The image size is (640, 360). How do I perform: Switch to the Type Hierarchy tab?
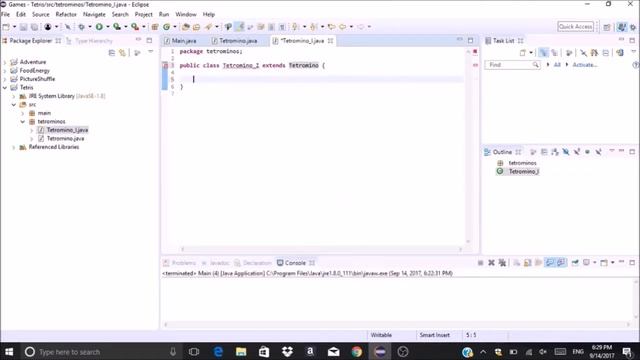click(x=89, y=41)
